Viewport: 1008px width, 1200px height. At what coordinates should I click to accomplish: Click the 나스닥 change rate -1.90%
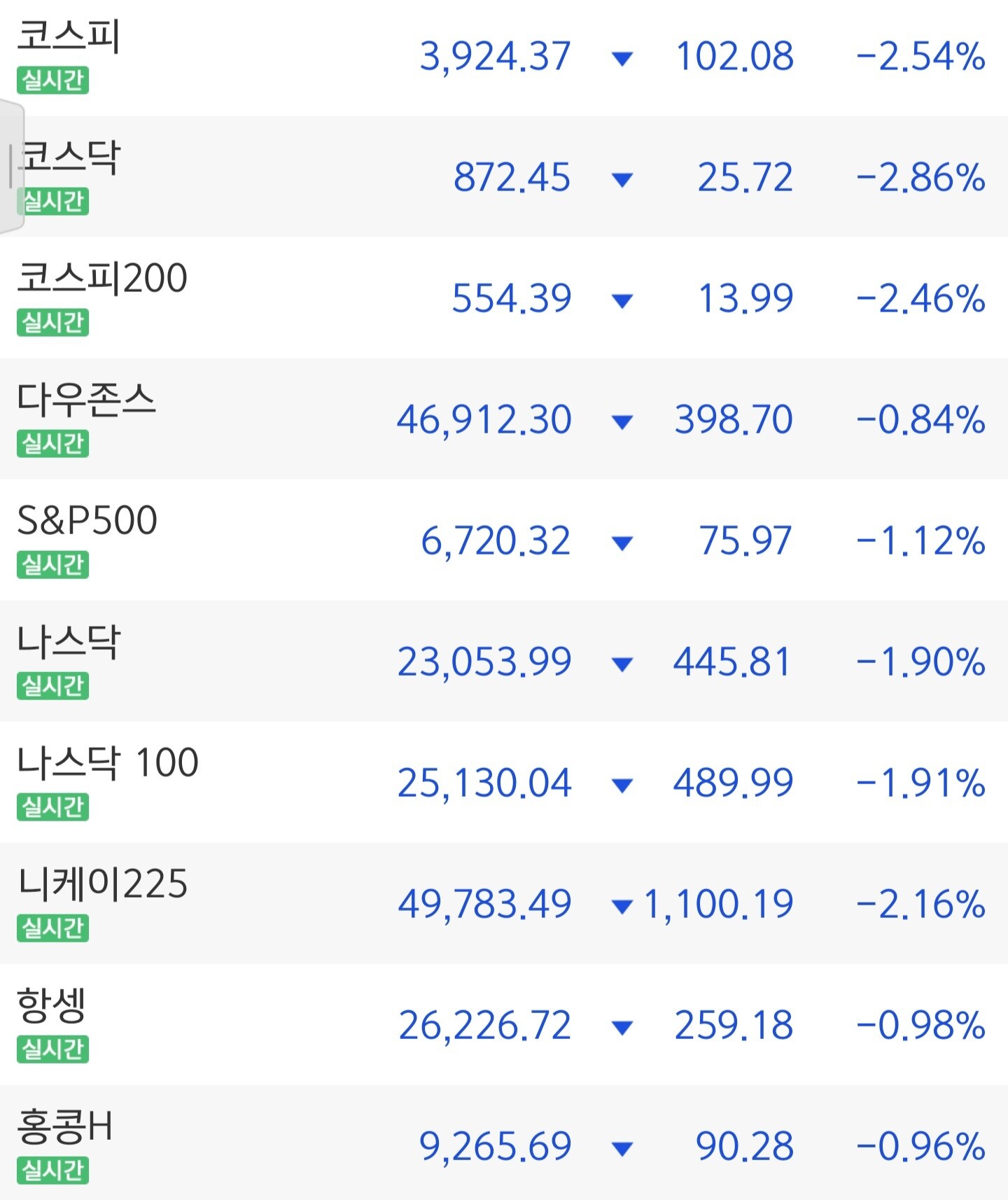point(920,662)
